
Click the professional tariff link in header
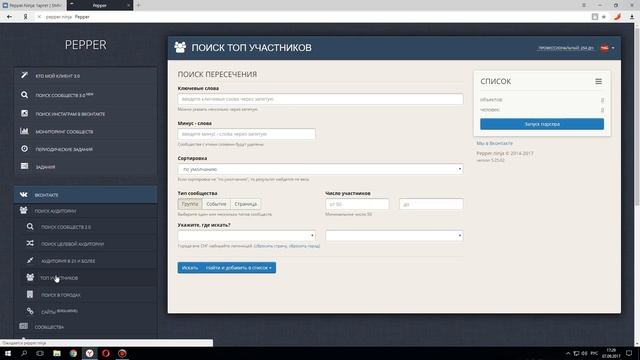click(566, 48)
